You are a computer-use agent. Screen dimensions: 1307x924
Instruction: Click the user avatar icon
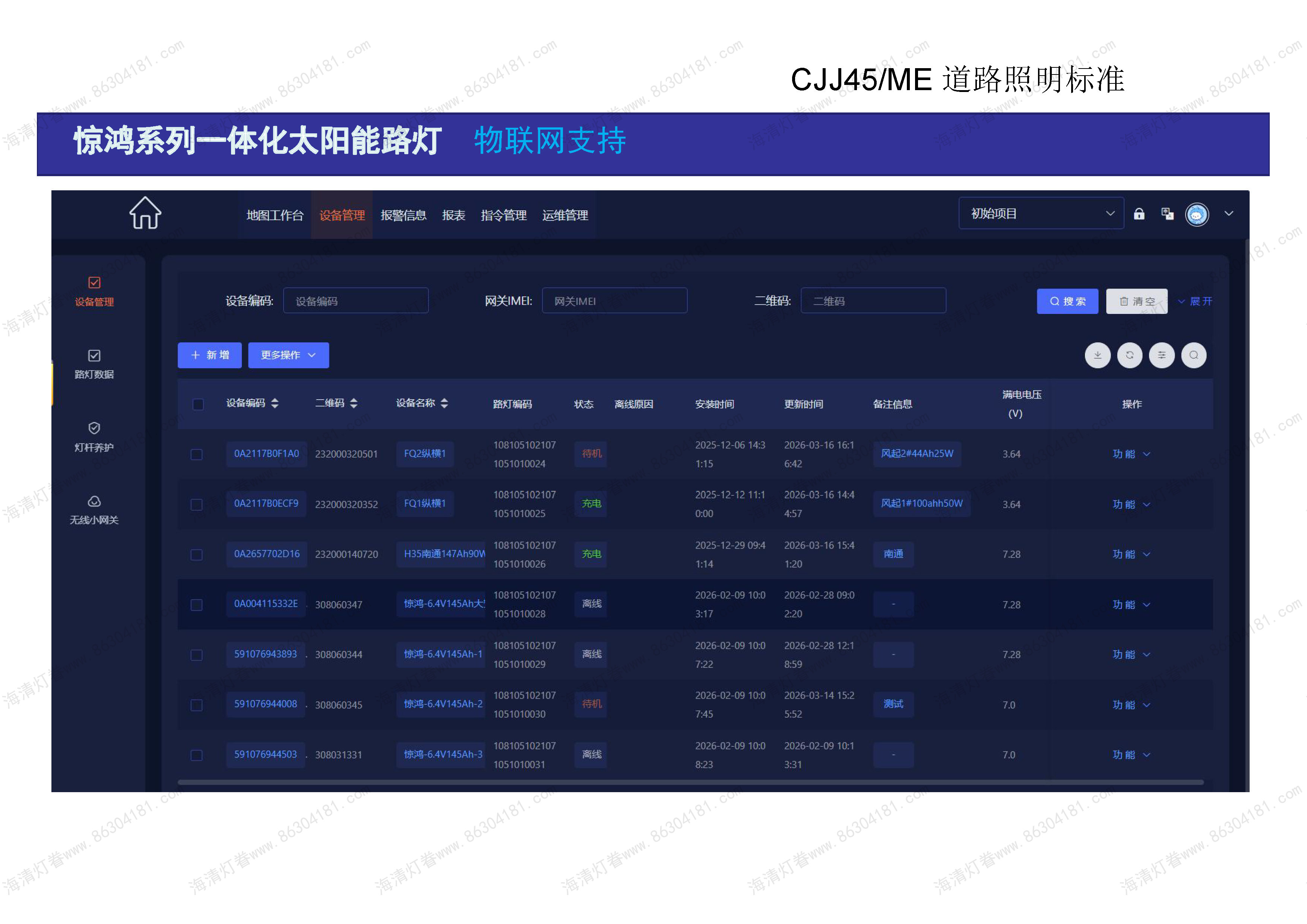click(1197, 215)
